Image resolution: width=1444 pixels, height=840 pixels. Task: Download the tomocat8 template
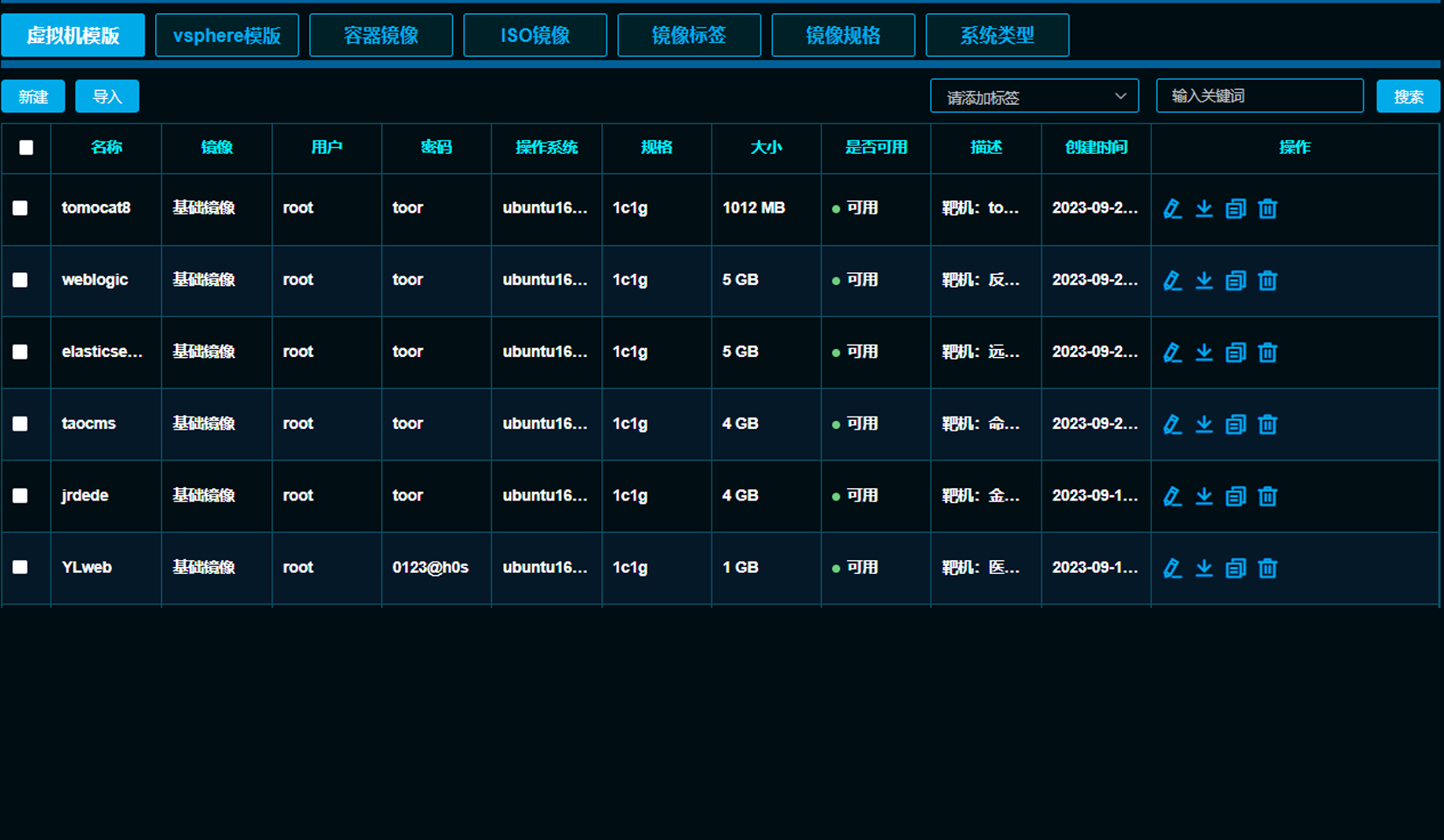pos(1204,208)
